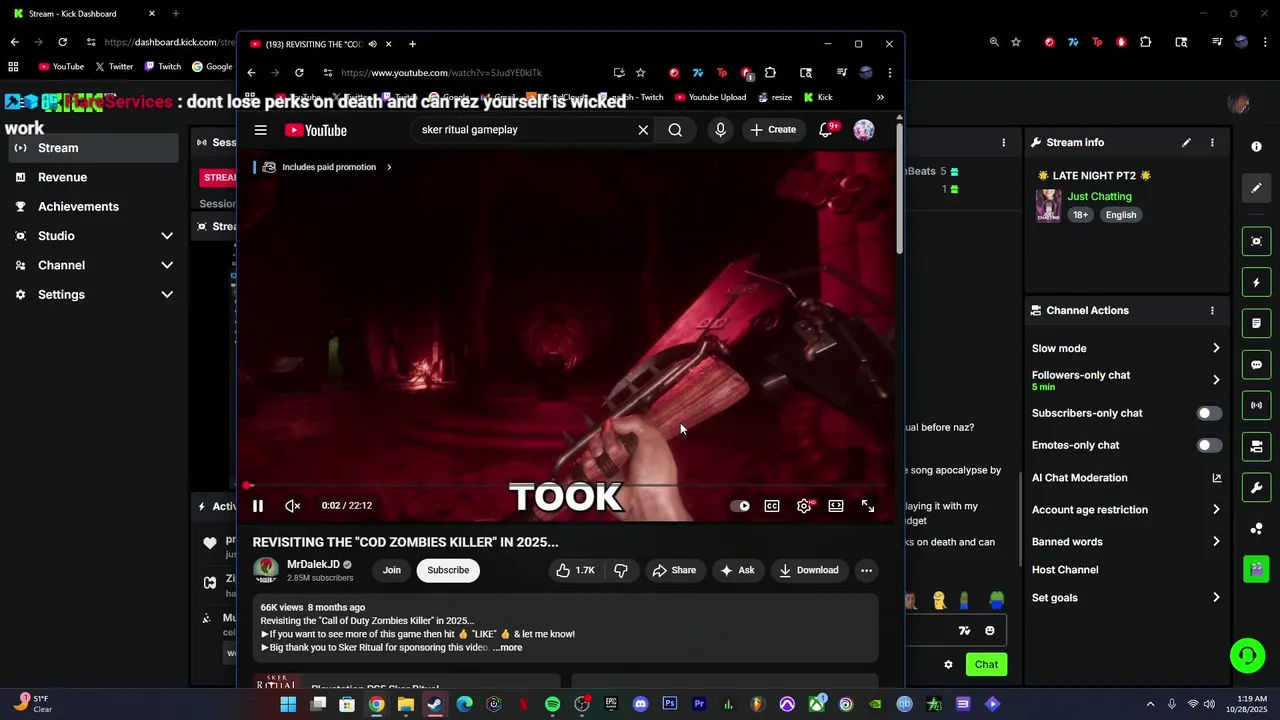Click the wrench icon in Kick right rail
1280x720 pixels.
[x=1257, y=488]
